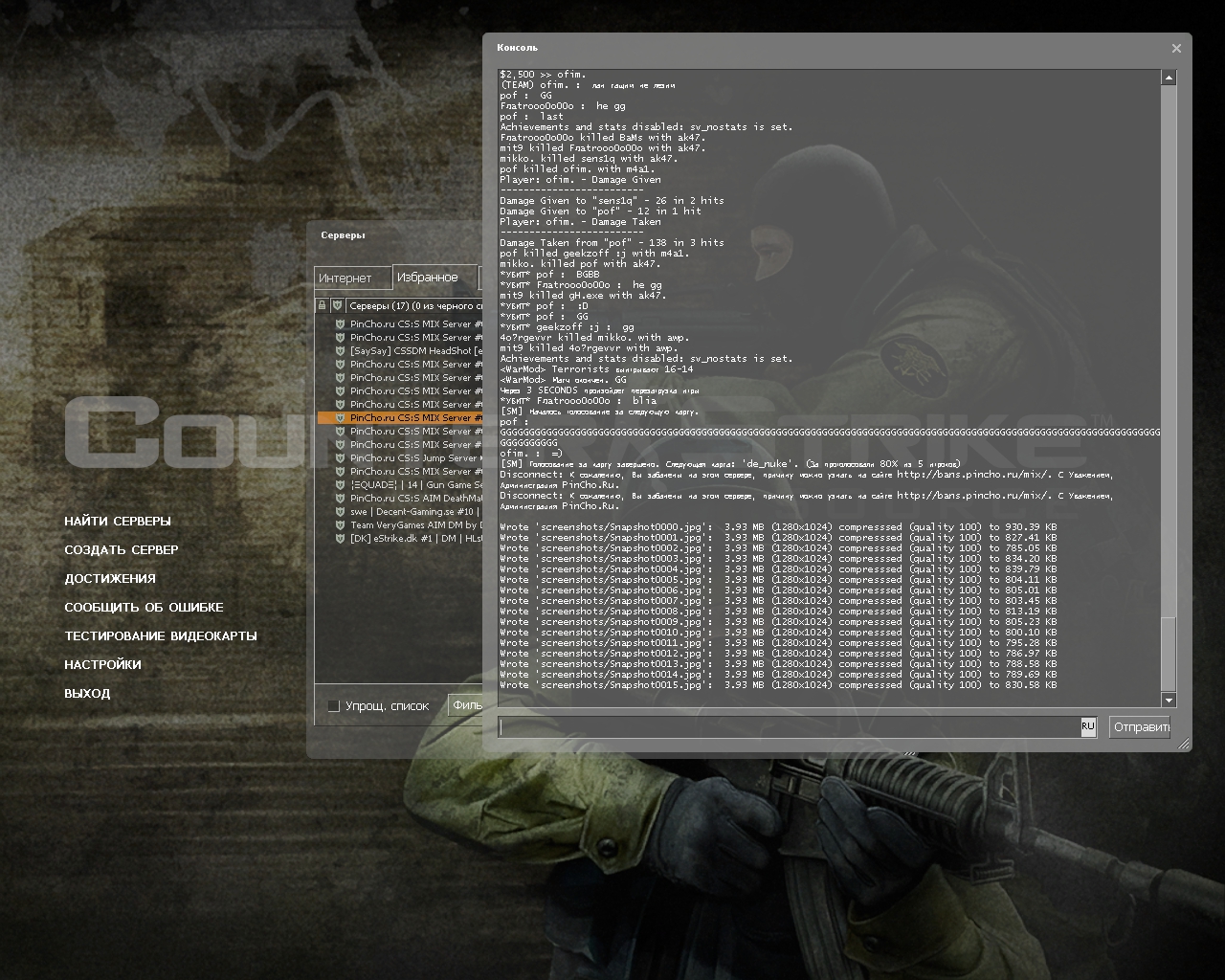This screenshot has height=980, width=1225.
Task: Click ВЫХОД to quit the game
Action: [87, 694]
